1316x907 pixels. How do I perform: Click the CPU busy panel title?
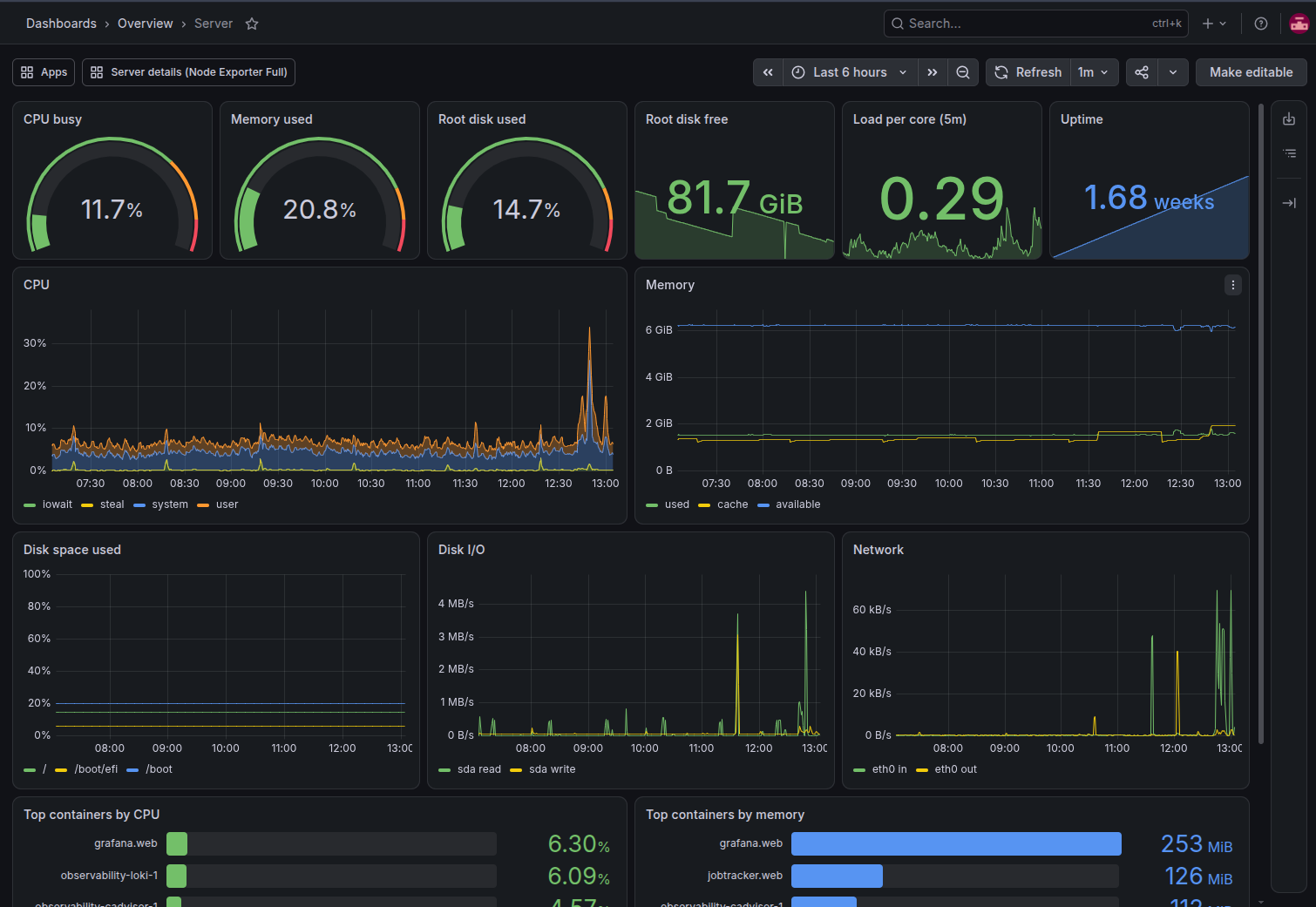[52, 119]
